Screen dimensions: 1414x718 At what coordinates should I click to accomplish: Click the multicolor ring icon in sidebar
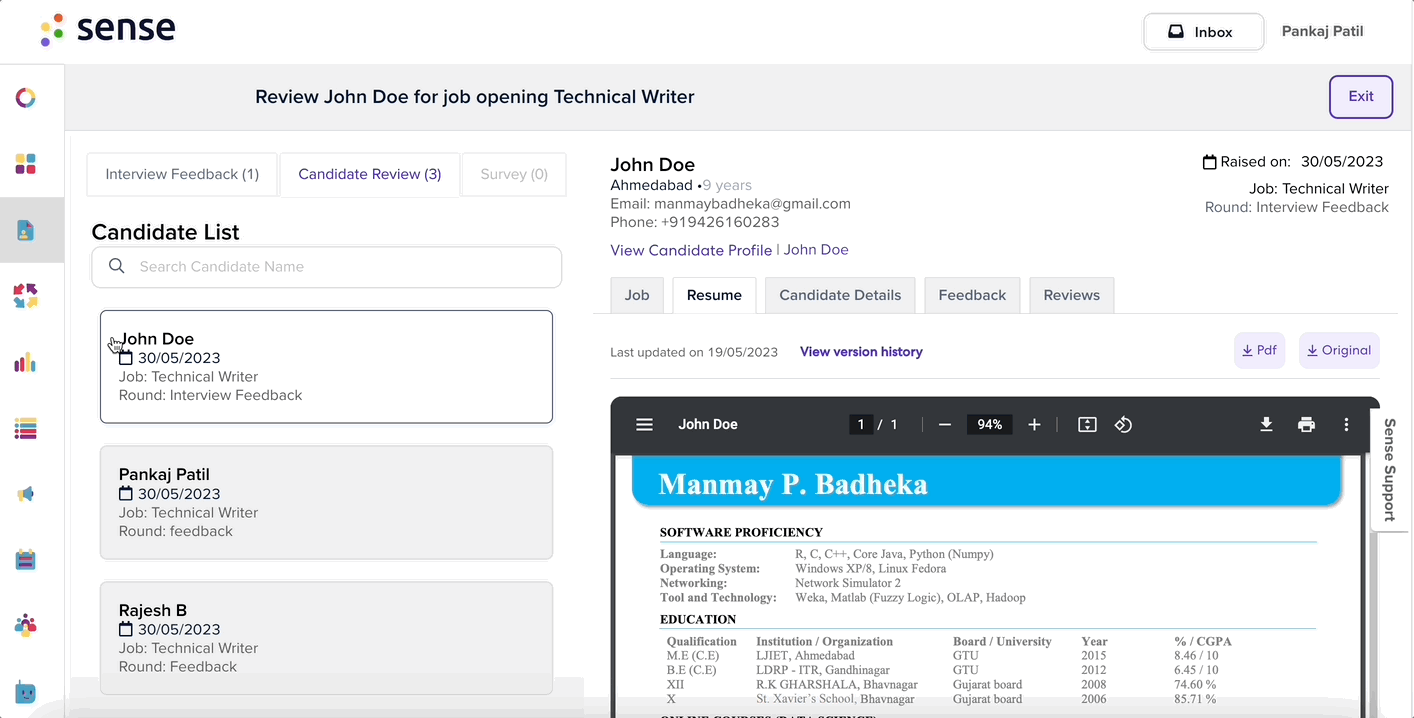[26, 97]
